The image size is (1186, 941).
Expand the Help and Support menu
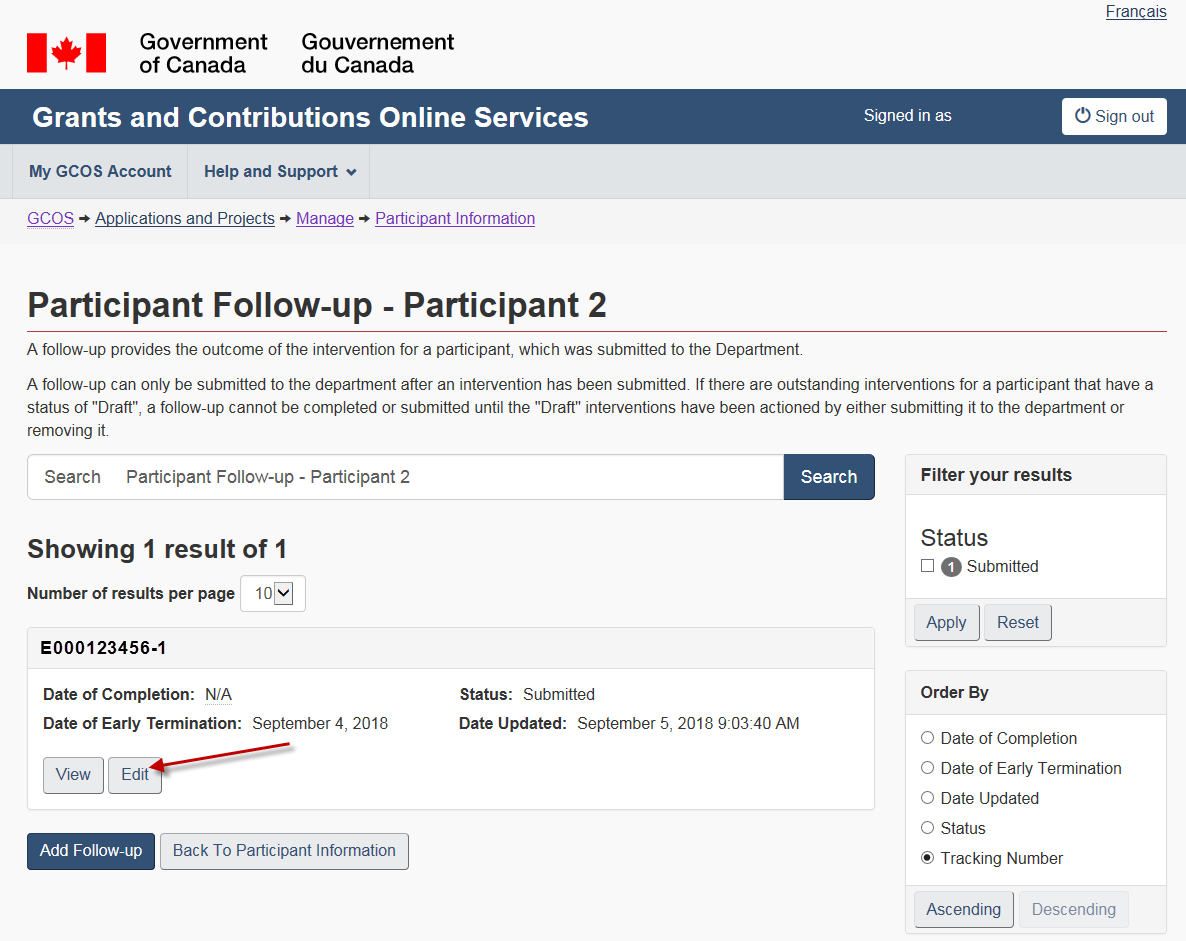point(279,172)
